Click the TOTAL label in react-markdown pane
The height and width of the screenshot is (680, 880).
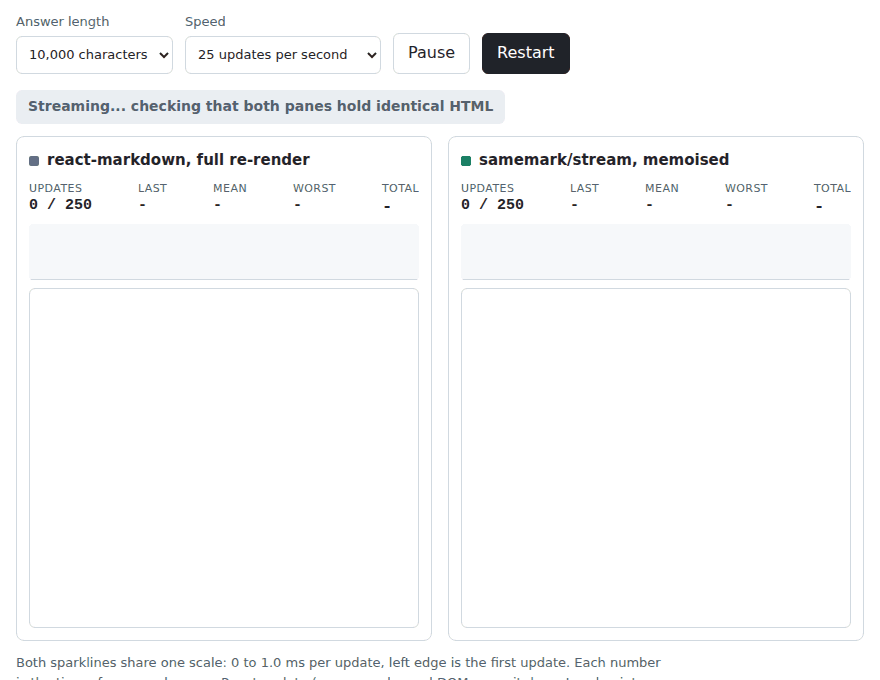(x=400, y=188)
